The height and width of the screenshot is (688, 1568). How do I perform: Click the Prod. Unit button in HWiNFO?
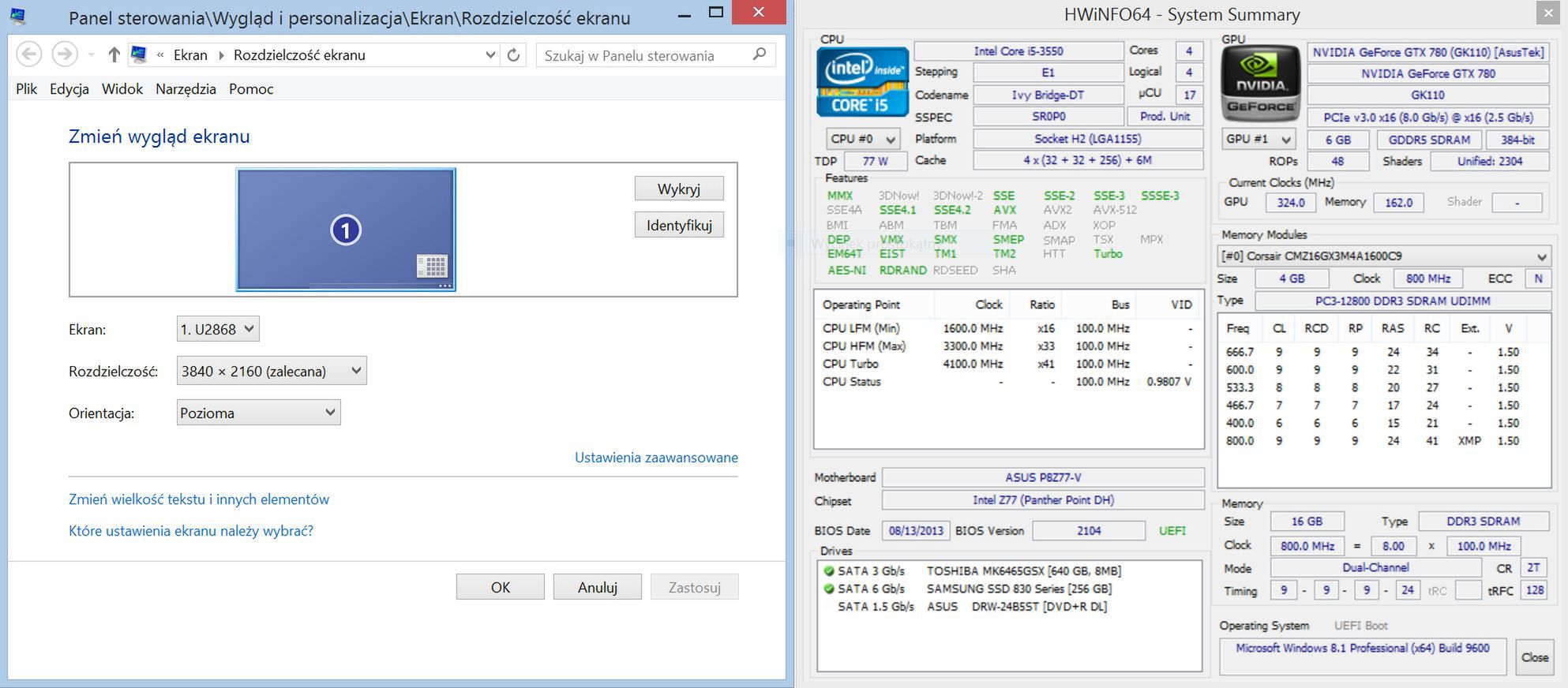click(1165, 116)
